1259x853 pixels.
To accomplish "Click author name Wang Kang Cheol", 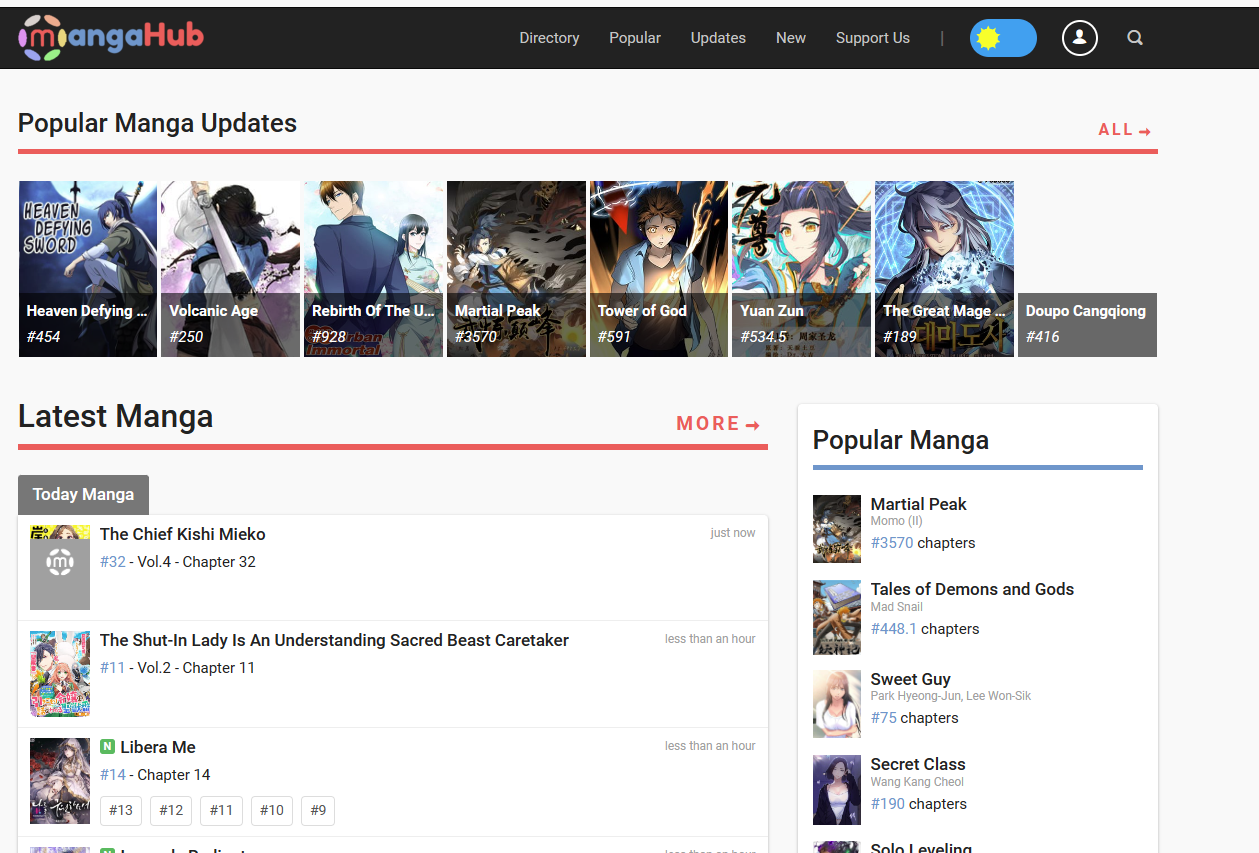I will (917, 782).
